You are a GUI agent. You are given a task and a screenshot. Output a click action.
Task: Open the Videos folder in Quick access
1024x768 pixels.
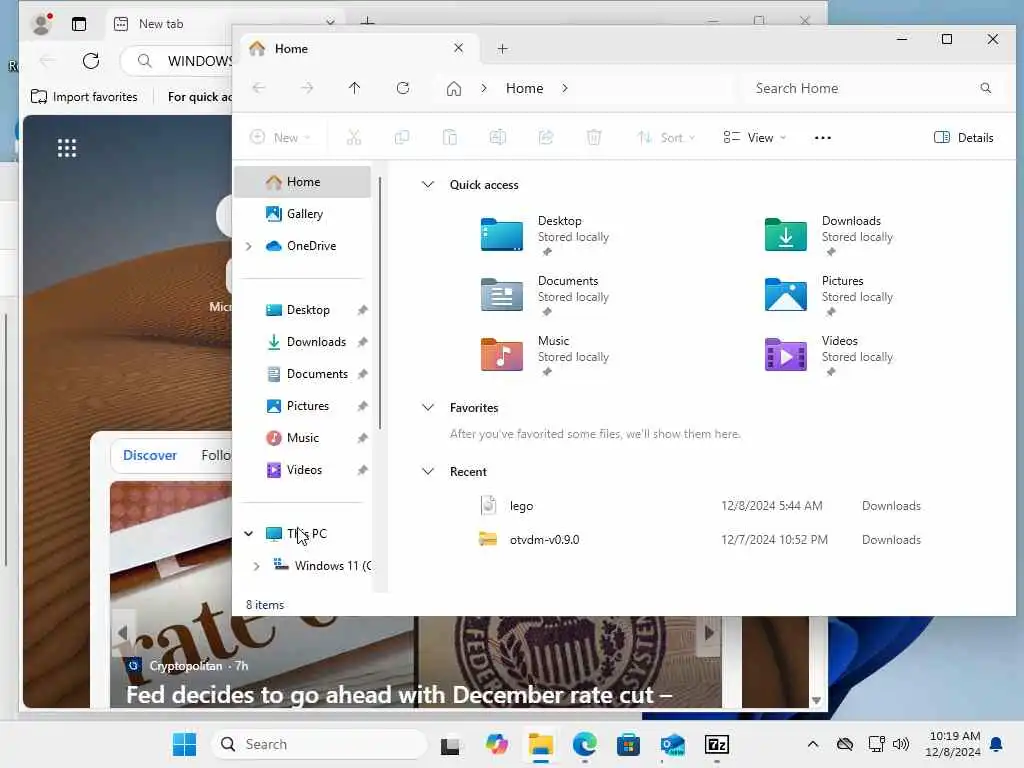click(829, 355)
